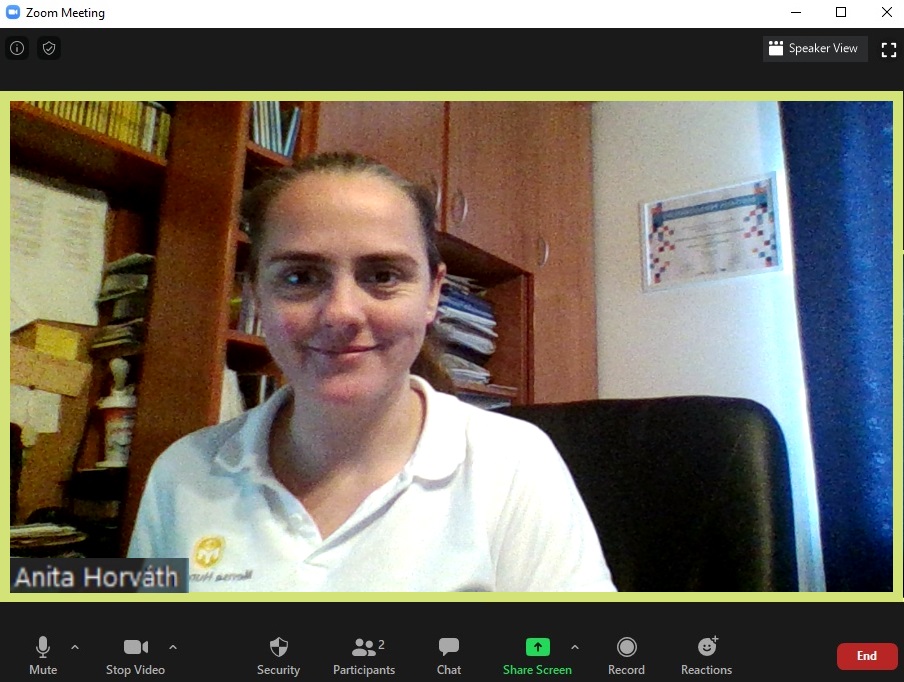Open the Security options
The height and width of the screenshot is (682, 904).
pos(278,655)
